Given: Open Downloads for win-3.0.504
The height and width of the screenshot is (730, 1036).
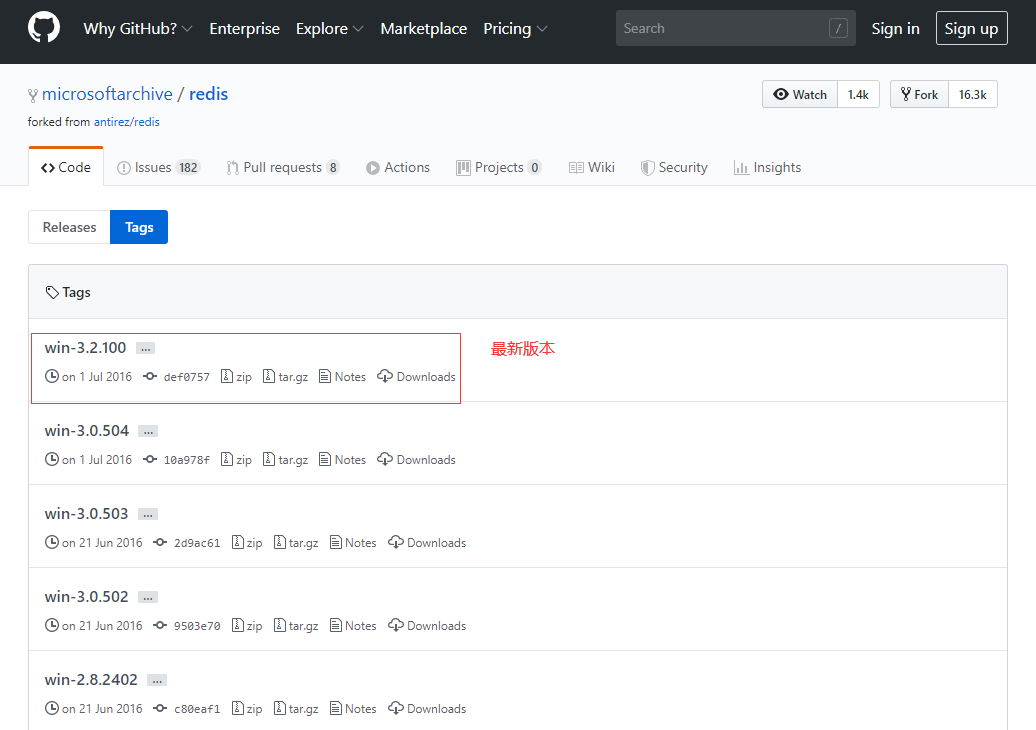Looking at the screenshot, I should coord(416,460).
